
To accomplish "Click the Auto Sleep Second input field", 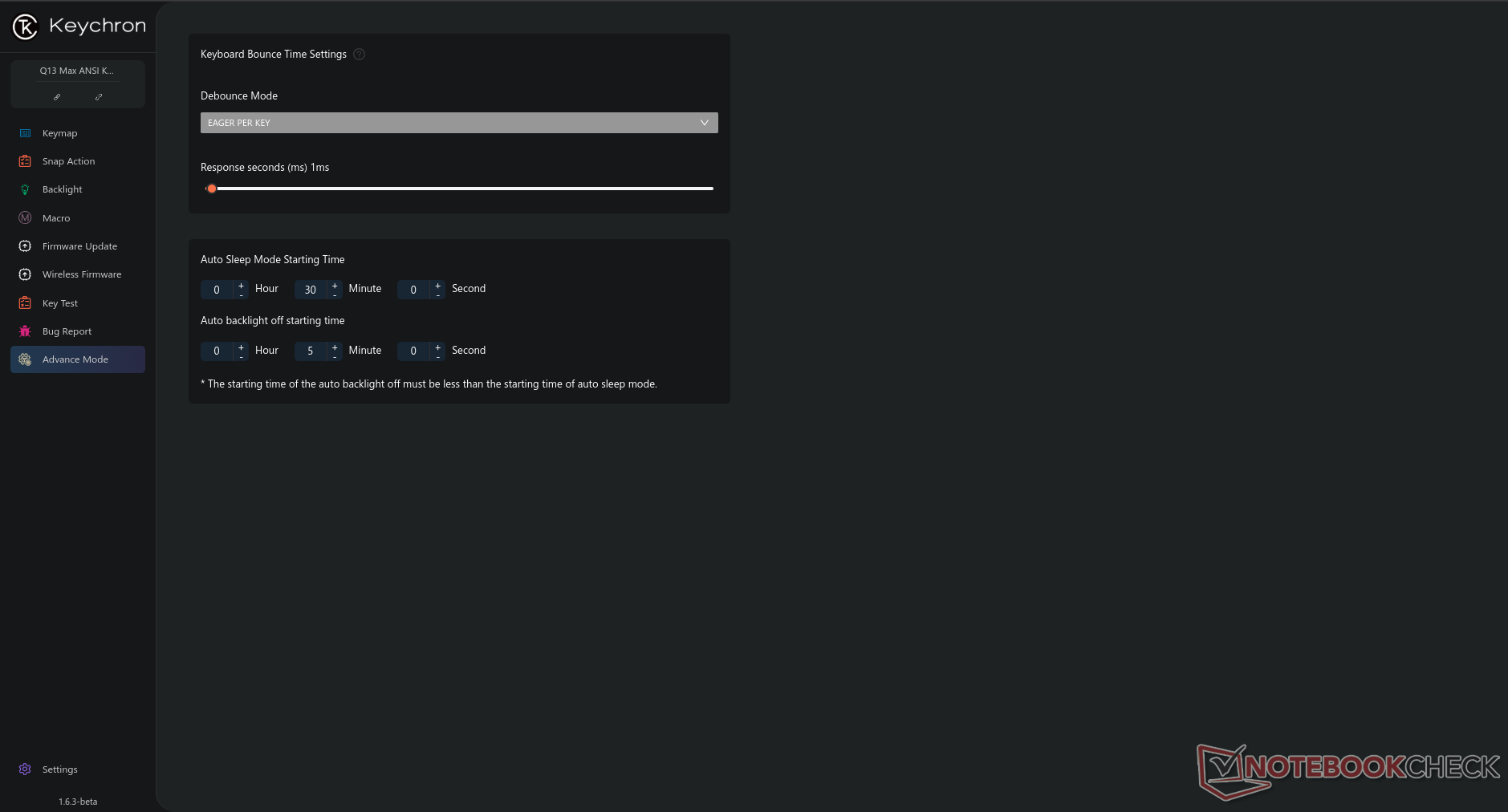I will click(x=413, y=290).
